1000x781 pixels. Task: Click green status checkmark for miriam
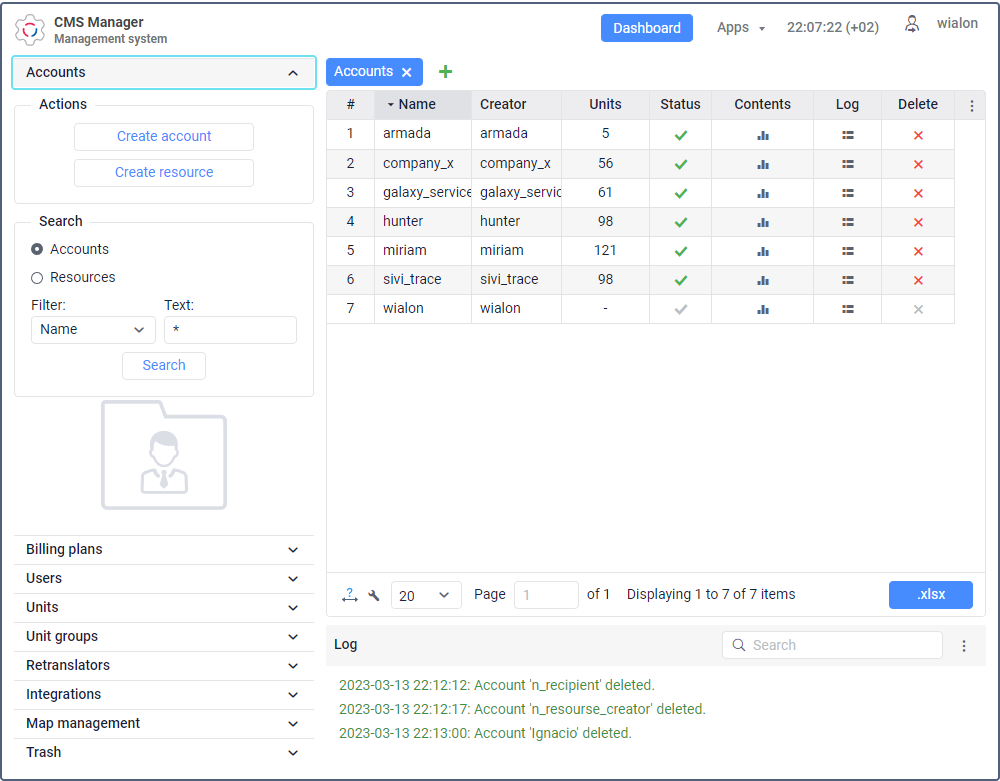tap(681, 251)
